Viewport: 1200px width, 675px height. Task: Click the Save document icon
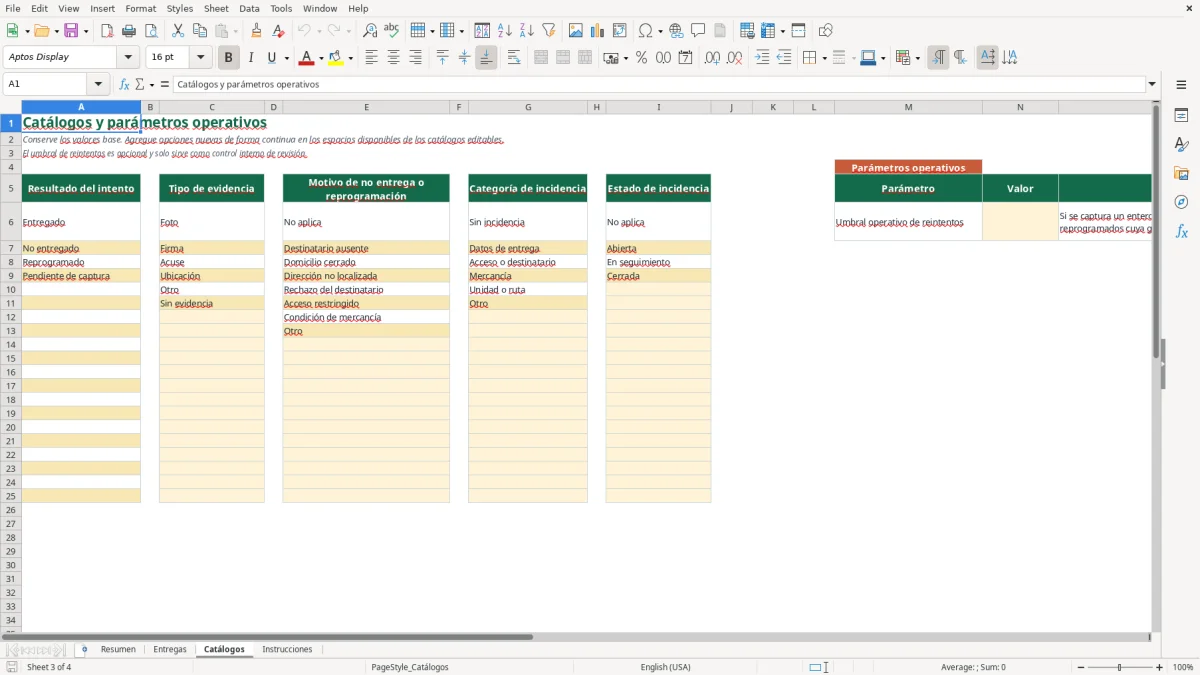click(71, 31)
